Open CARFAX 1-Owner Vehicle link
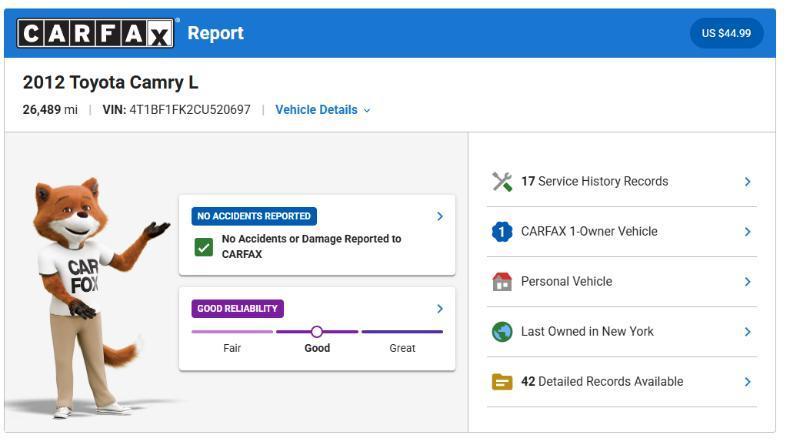This screenshot has height=445, width=800. point(589,231)
